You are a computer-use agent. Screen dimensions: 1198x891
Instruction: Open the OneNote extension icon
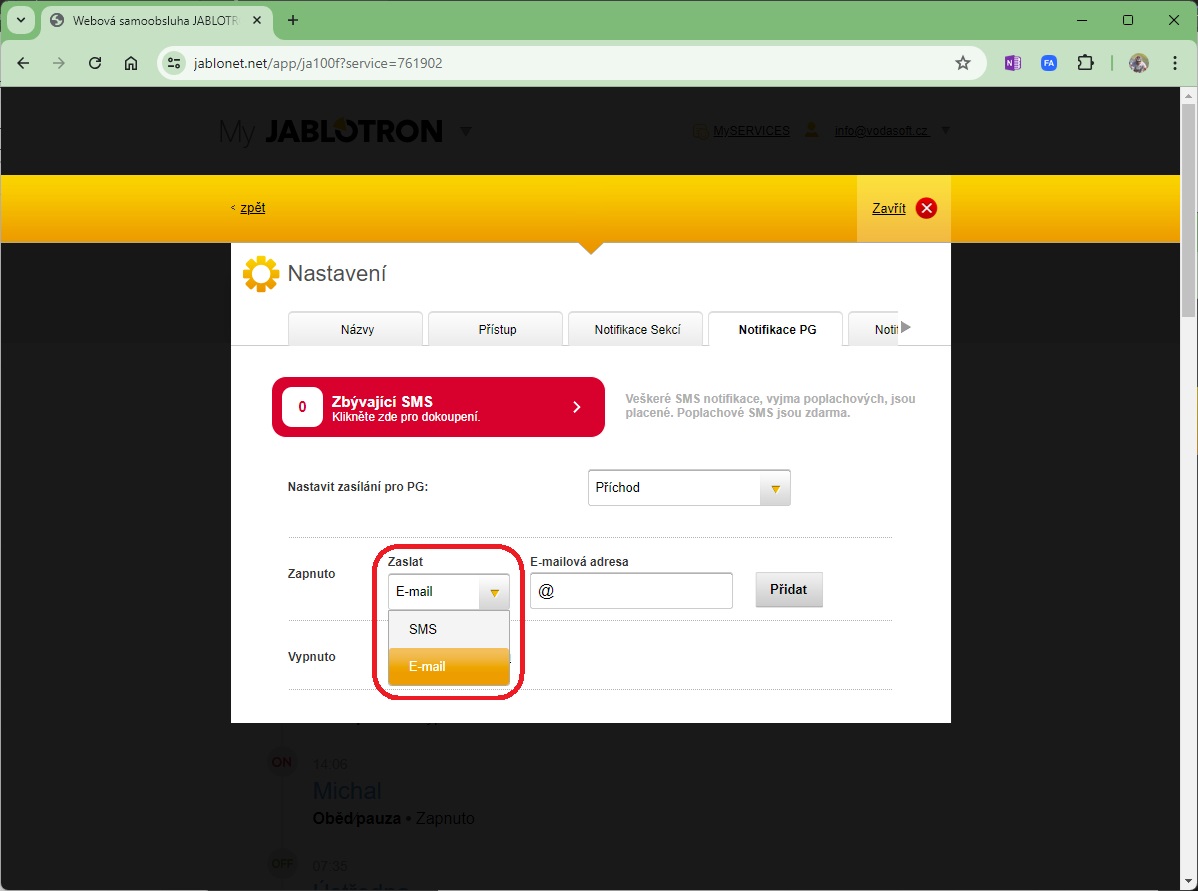(x=1013, y=63)
